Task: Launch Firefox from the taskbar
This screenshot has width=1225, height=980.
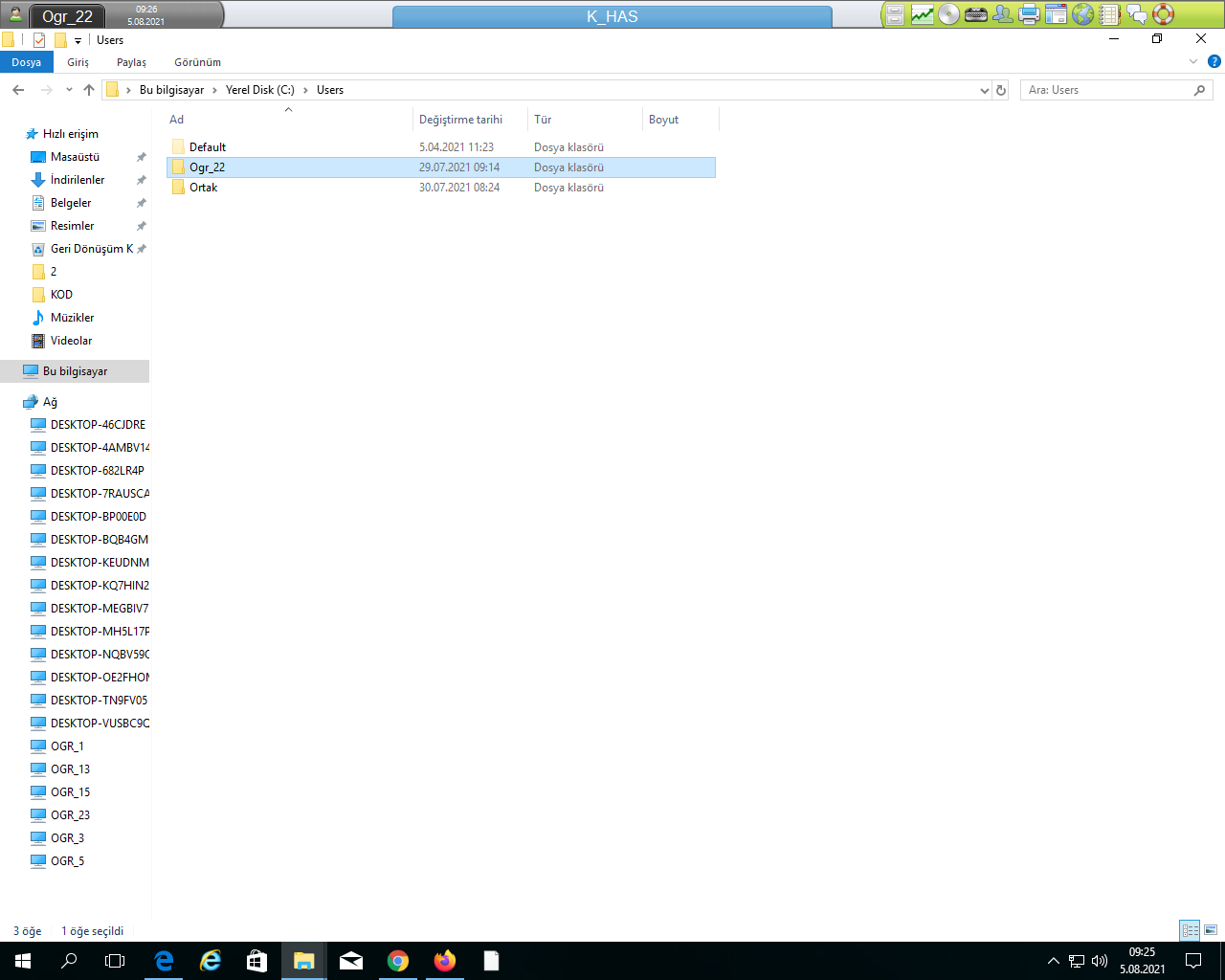Action: [x=445, y=961]
